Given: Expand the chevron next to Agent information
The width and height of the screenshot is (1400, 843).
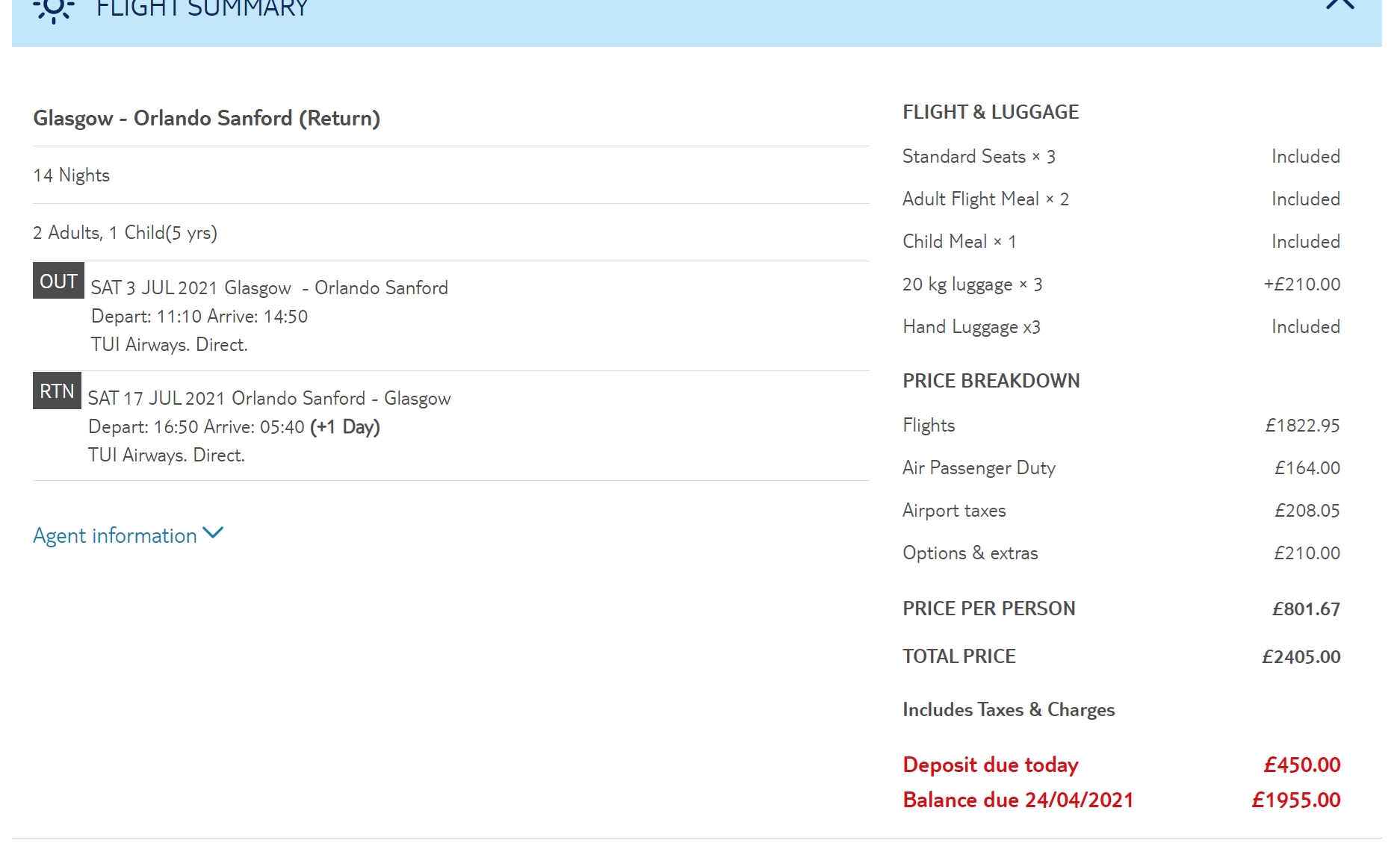Looking at the screenshot, I should pyautogui.click(x=213, y=533).
